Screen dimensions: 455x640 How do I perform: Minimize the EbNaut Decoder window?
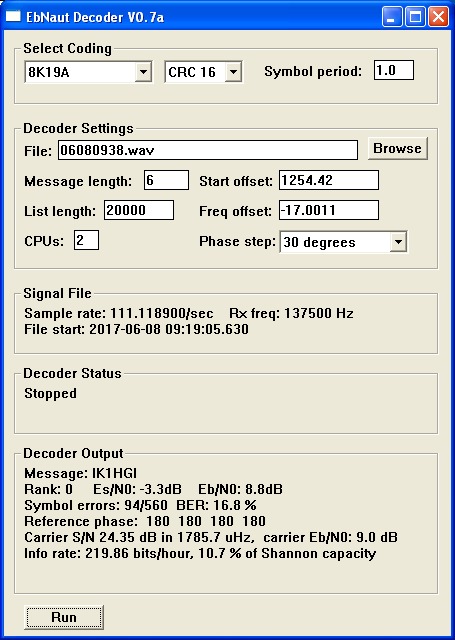[392, 17]
